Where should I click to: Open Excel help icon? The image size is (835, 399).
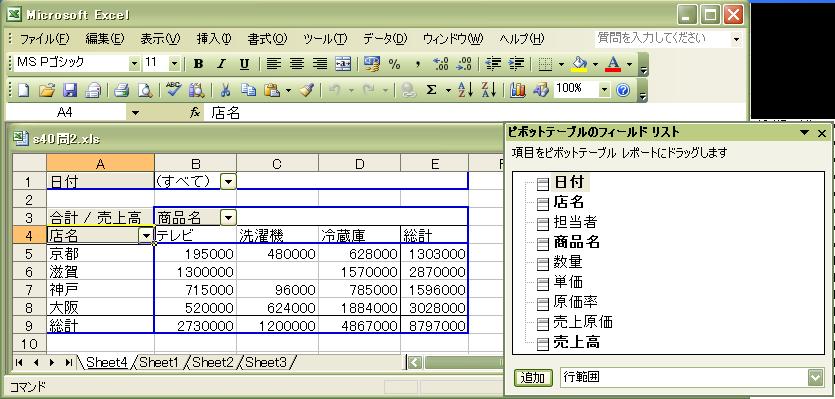623,90
